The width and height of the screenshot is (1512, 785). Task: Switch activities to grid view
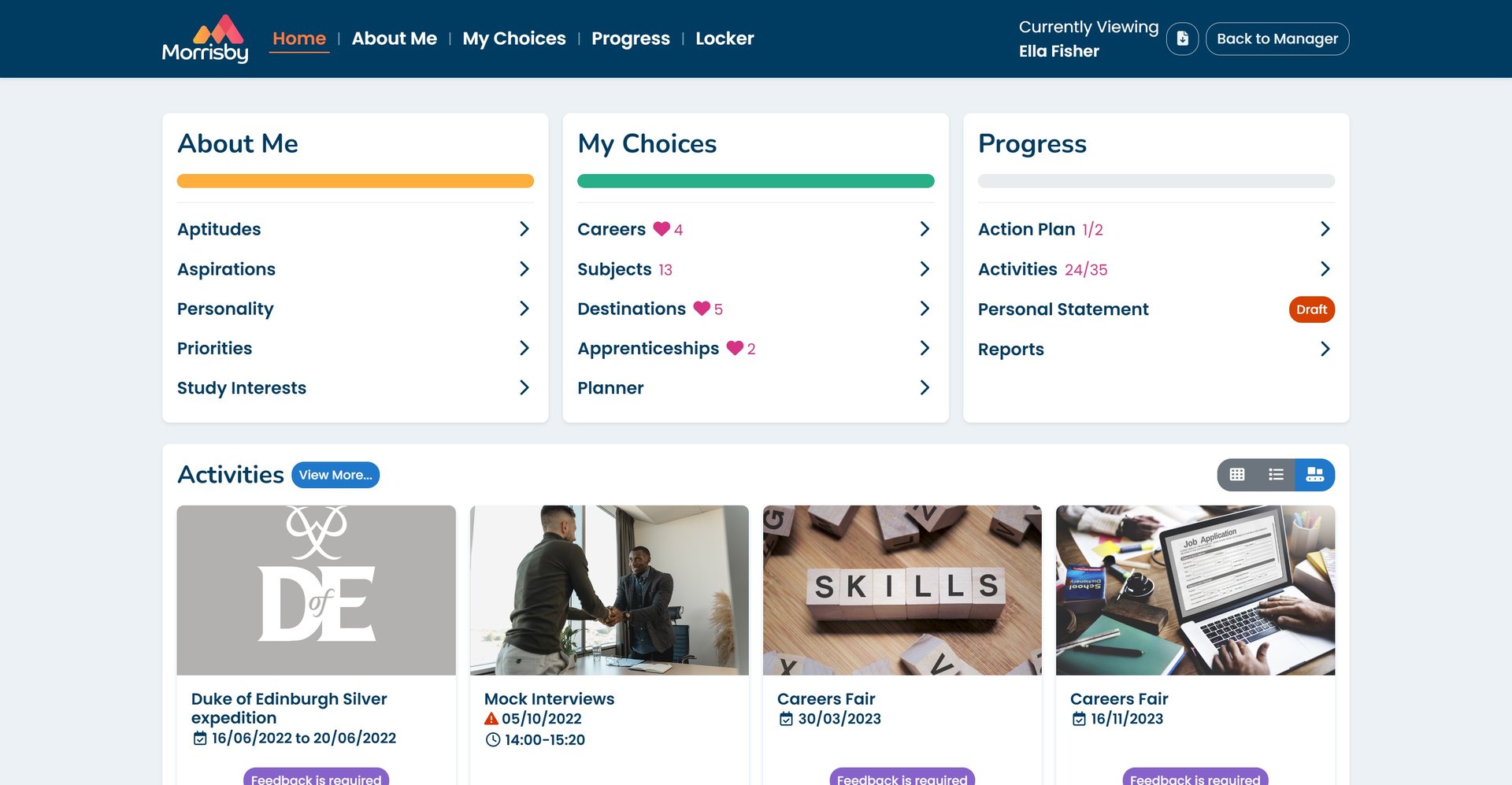(1237, 475)
